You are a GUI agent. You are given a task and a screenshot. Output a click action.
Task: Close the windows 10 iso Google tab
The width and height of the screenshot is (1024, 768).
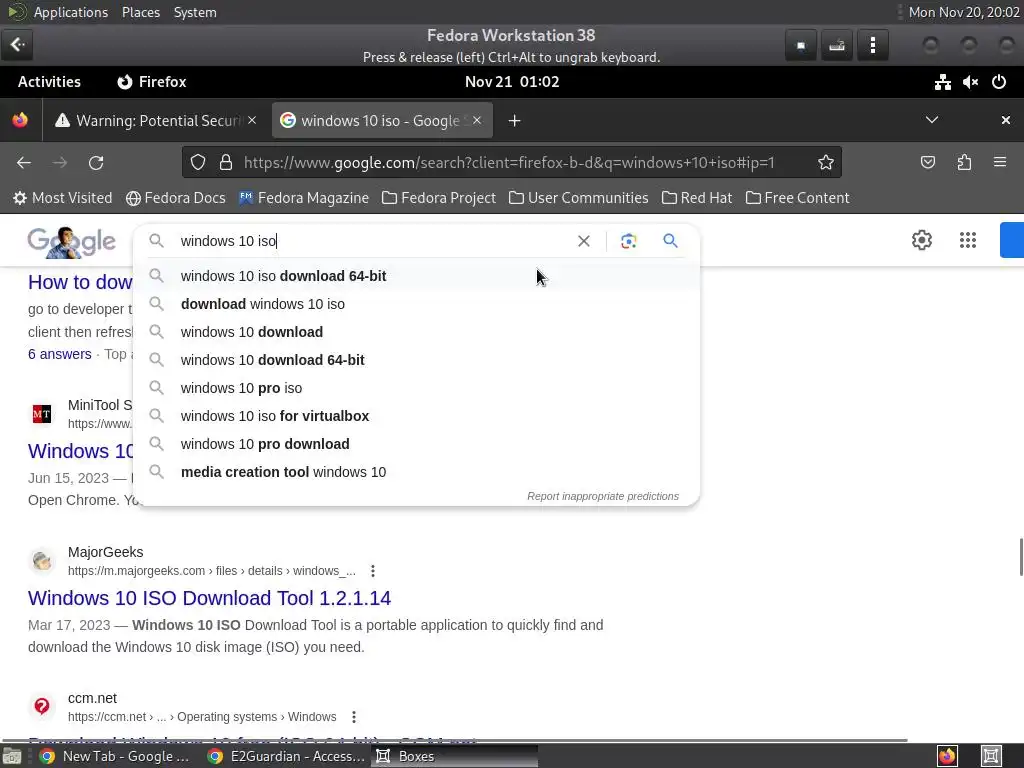477,121
